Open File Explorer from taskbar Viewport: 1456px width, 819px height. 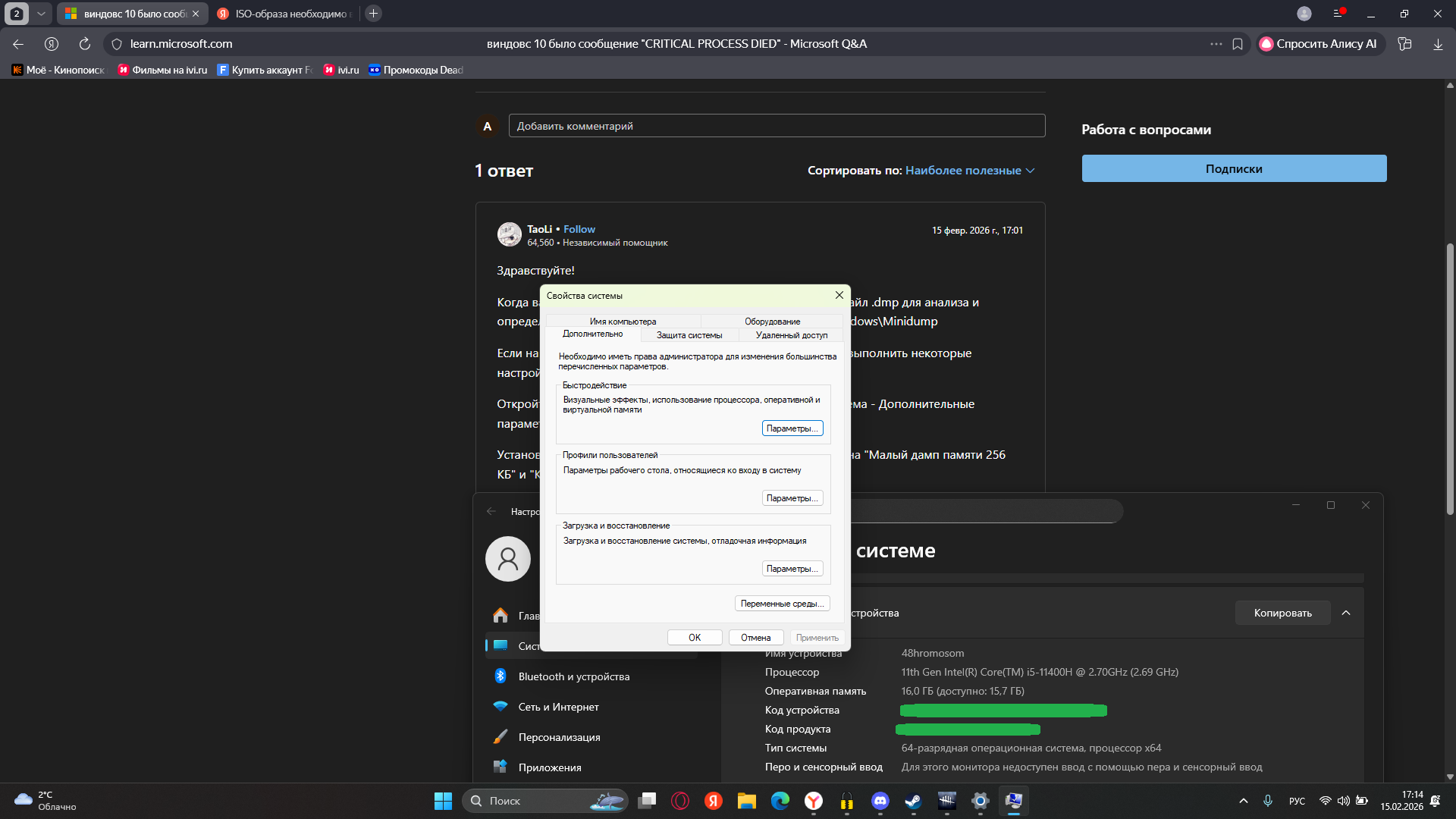coord(747,801)
